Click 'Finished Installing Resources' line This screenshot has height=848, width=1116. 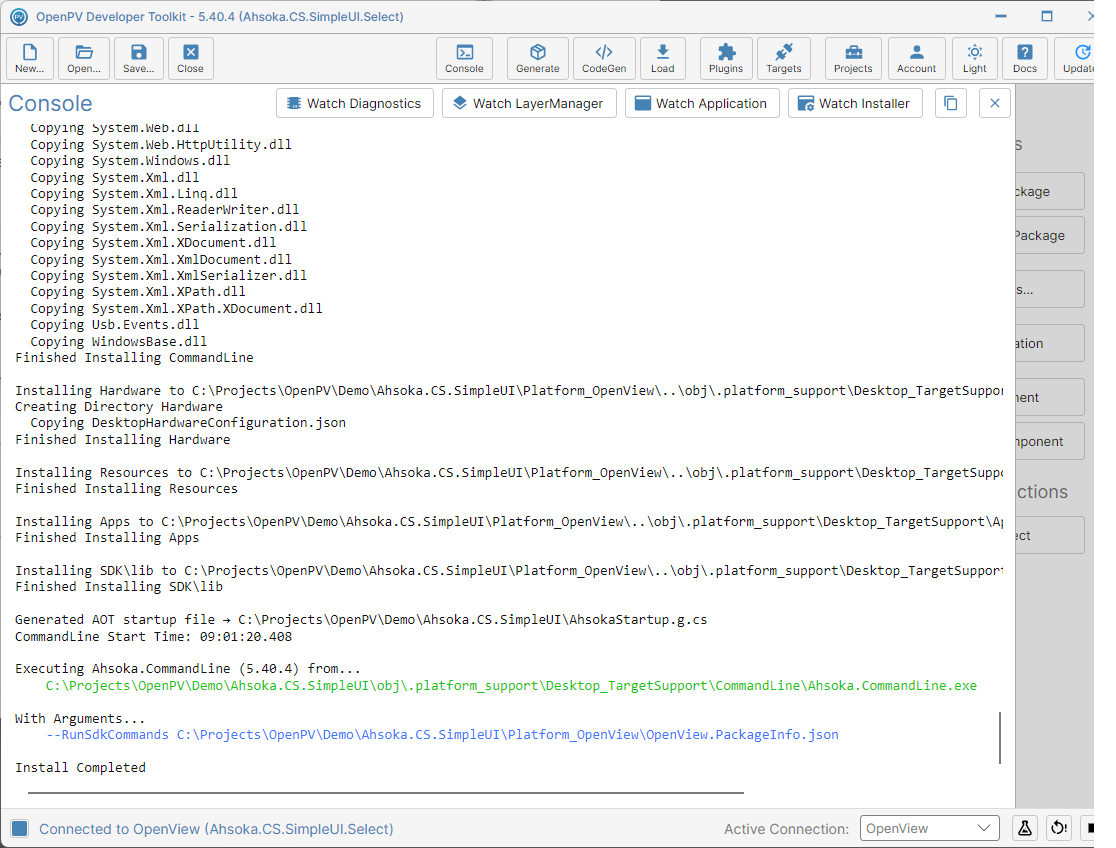pyautogui.click(x=127, y=488)
